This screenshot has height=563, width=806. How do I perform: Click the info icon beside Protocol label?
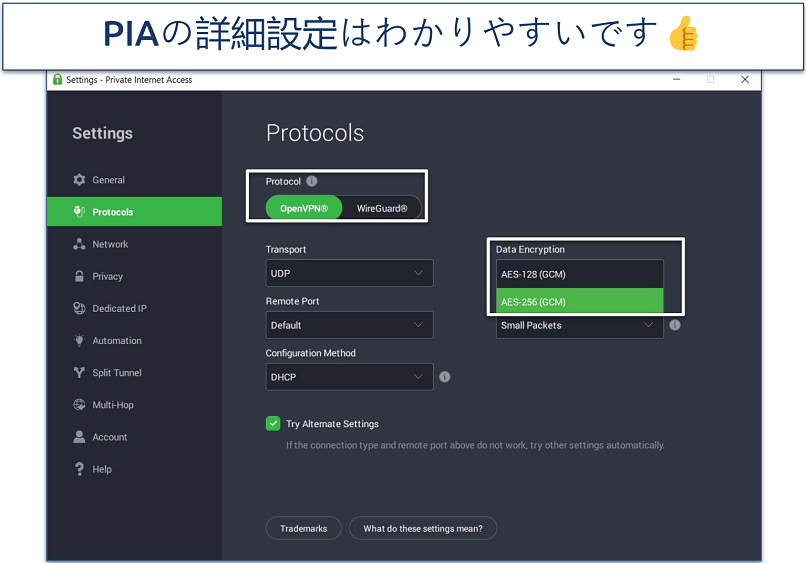(x=312, y=182)
